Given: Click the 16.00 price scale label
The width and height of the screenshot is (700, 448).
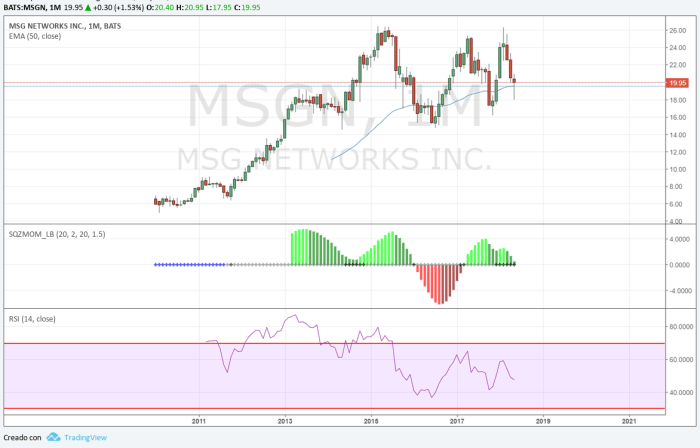Looking at the screenshot, I should [x=678, y=117].
